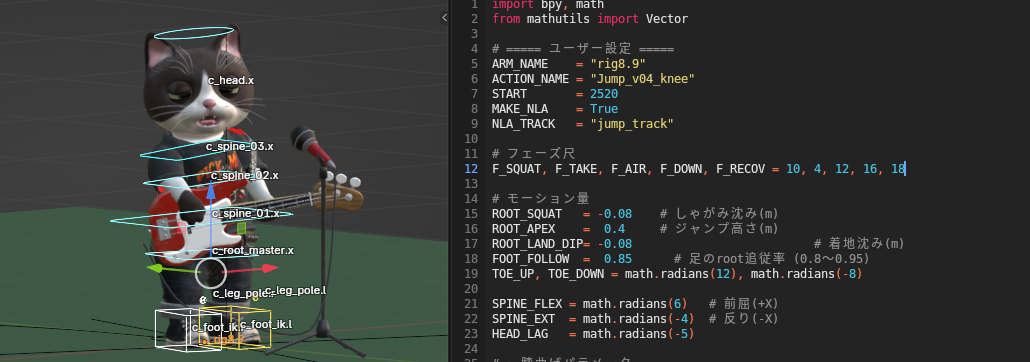Click the F_SQUAT variable name
Viewport: 1030px width, 362px height.
516,169
